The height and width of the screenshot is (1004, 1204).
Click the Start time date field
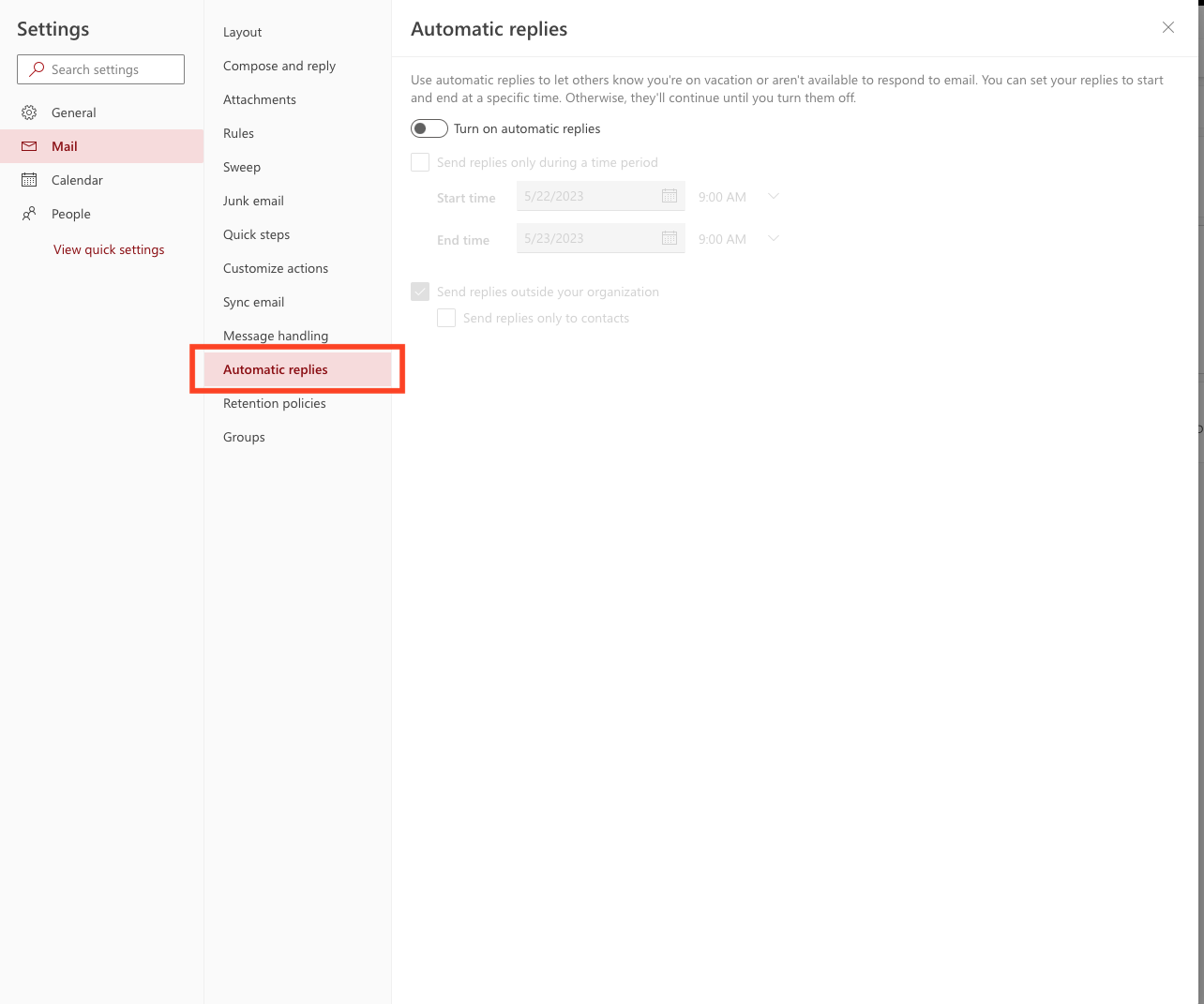586,196
